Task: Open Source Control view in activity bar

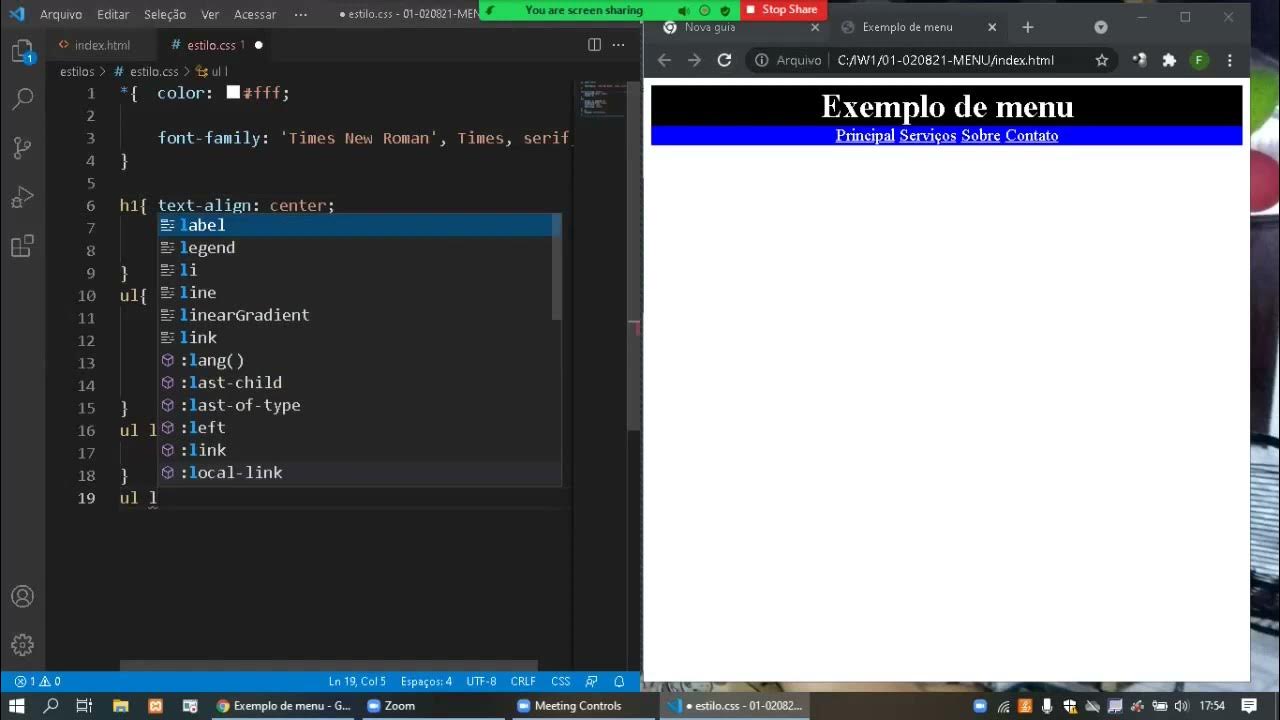Action: click(x=22, y=148)
